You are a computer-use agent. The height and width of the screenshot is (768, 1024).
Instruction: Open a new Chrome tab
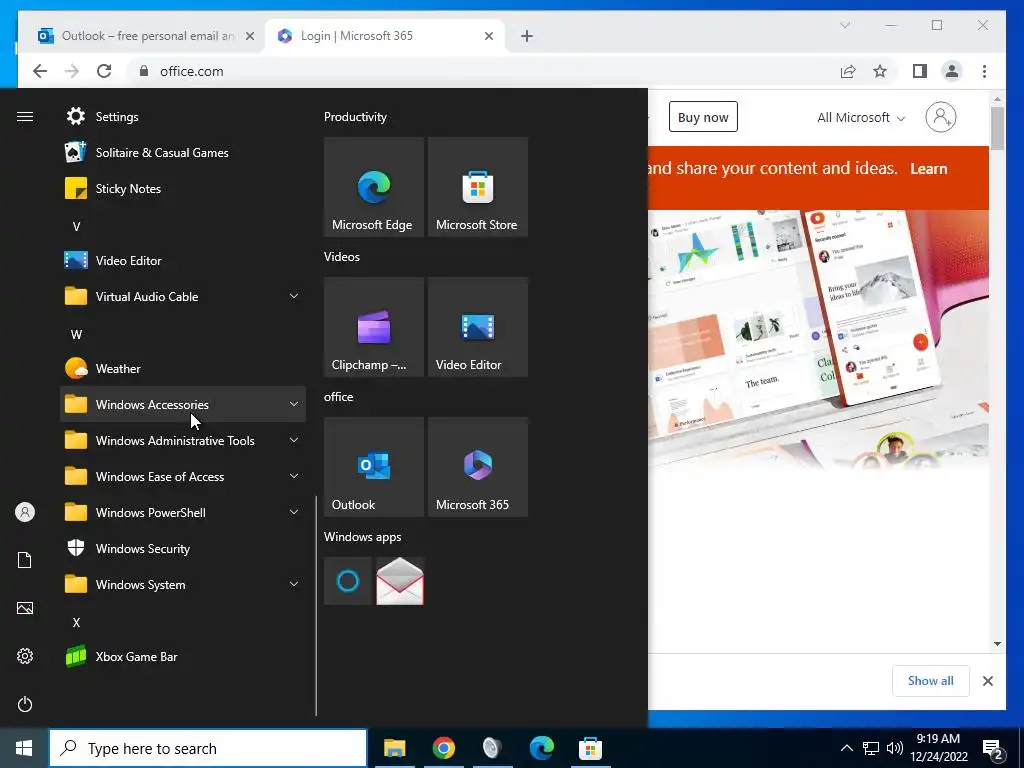click(x=526, y=36)
